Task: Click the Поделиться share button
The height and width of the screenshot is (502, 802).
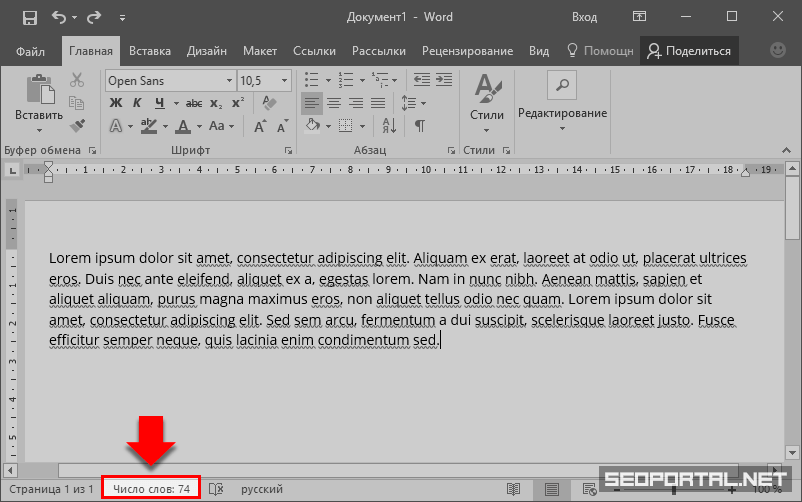Action: [690, 51]
